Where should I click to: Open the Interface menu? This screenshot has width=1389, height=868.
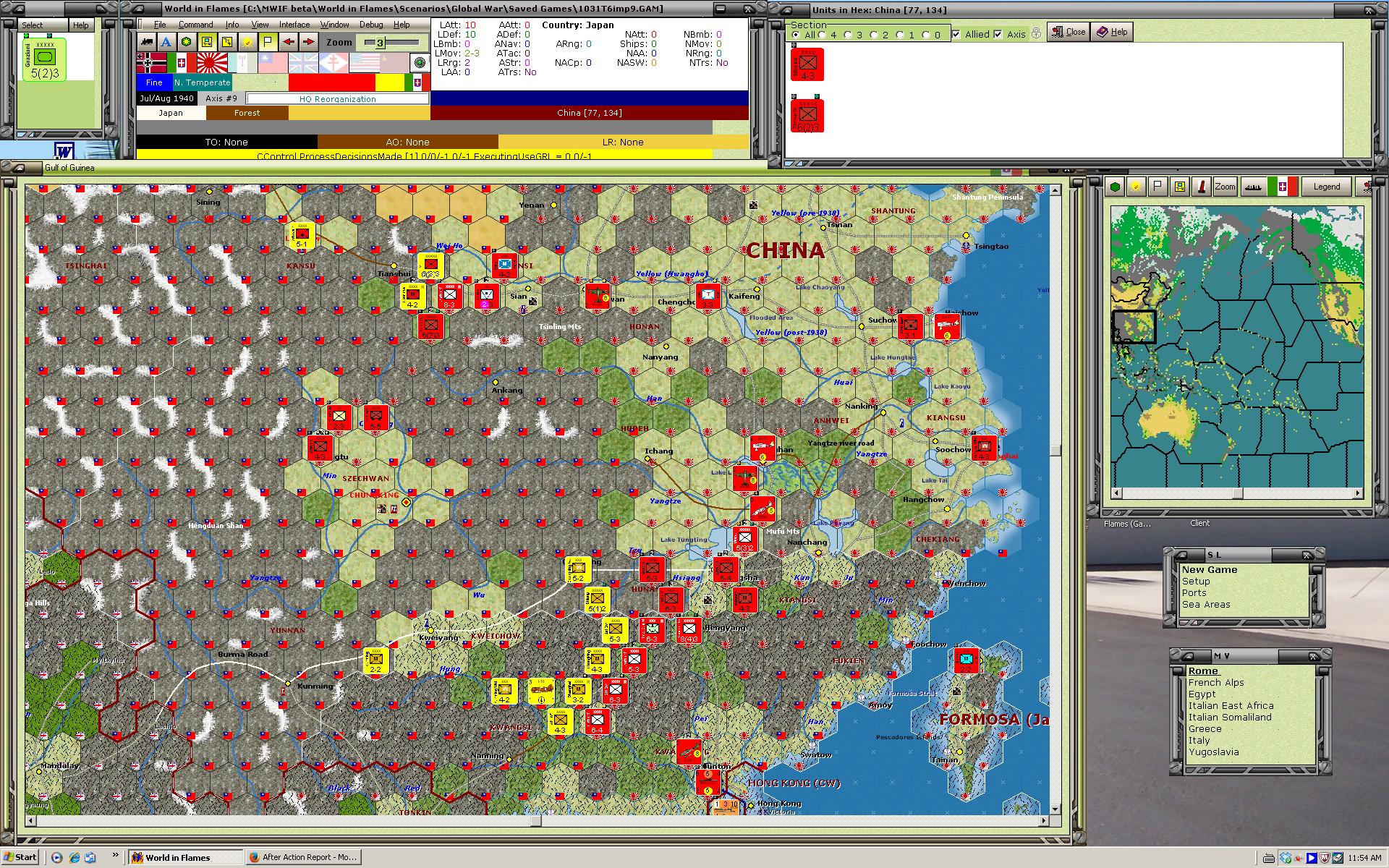[294, 25]
